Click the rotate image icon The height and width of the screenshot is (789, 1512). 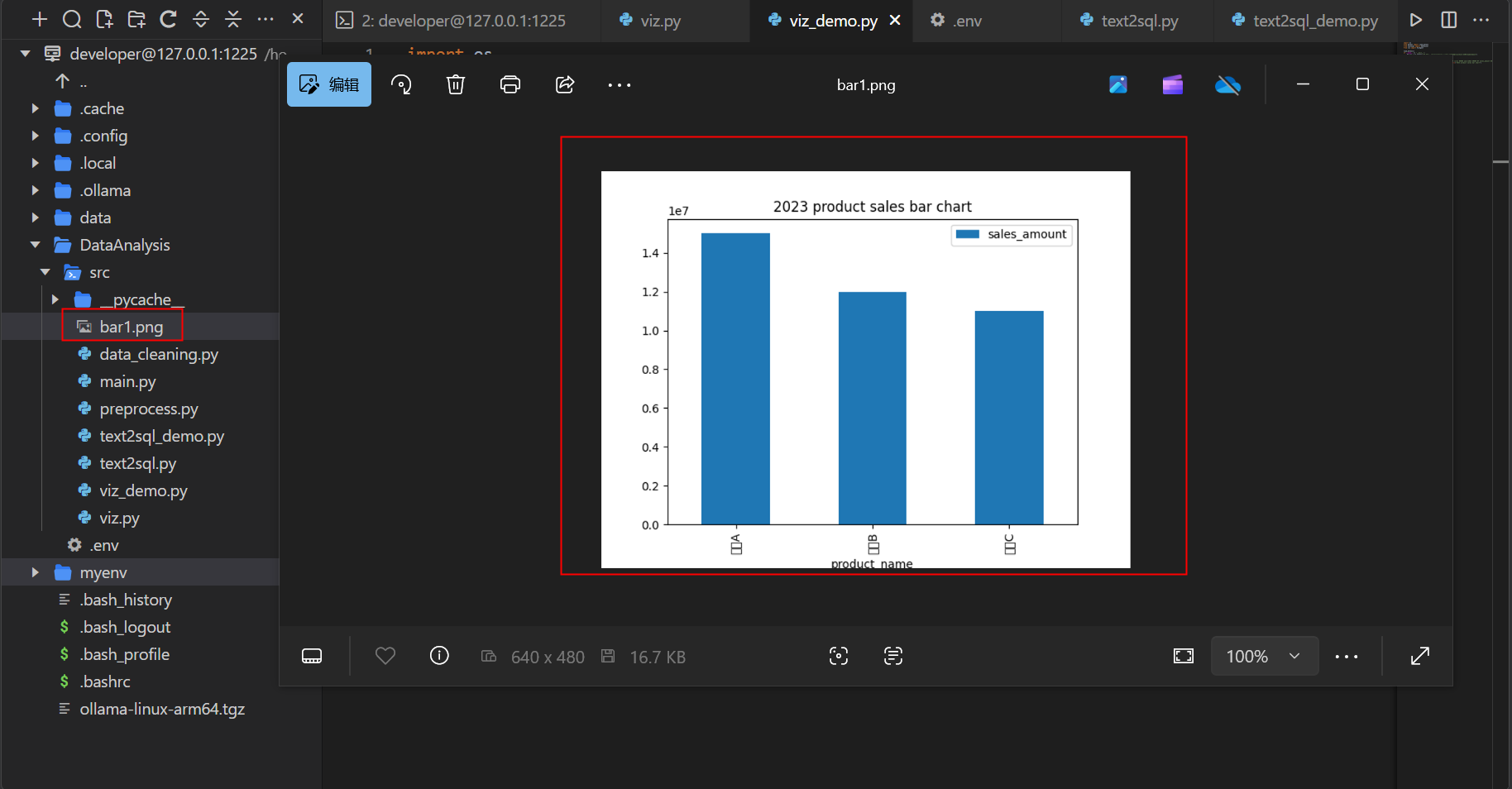click(x=401, y=84)
